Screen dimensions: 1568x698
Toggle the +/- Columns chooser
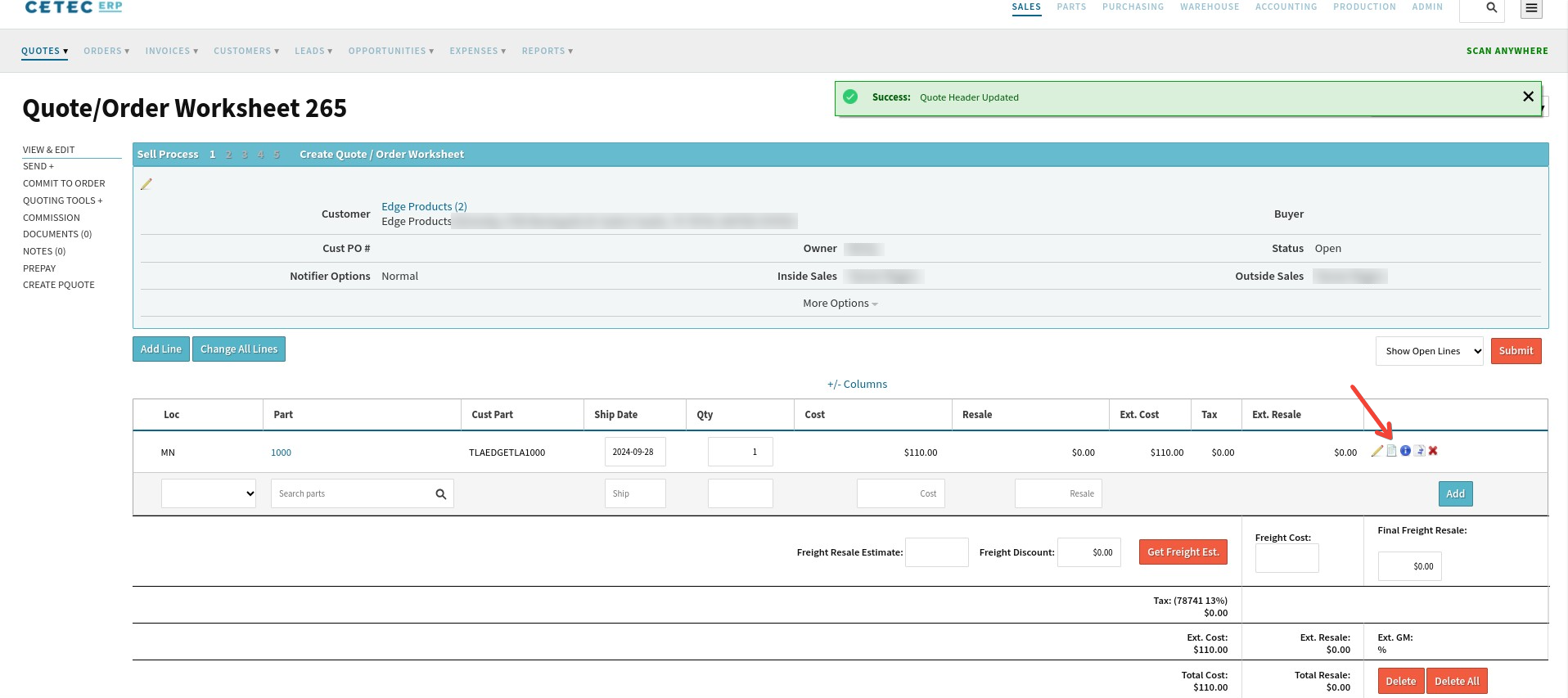click(857, 384)
